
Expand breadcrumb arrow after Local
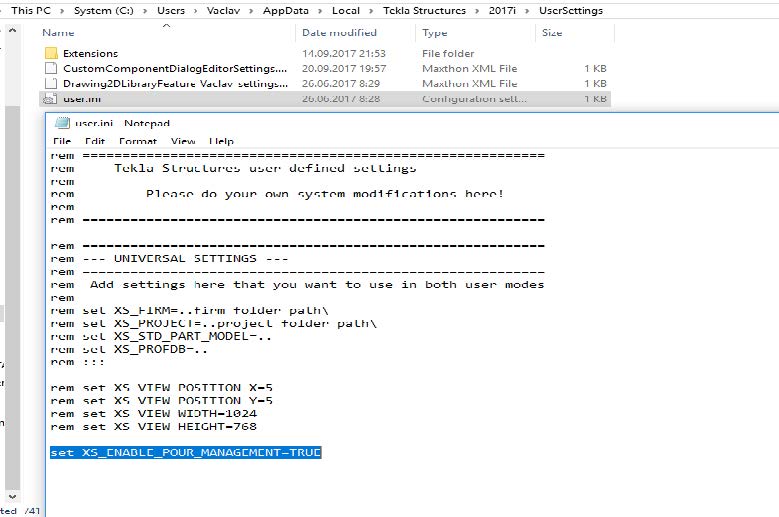371,11
